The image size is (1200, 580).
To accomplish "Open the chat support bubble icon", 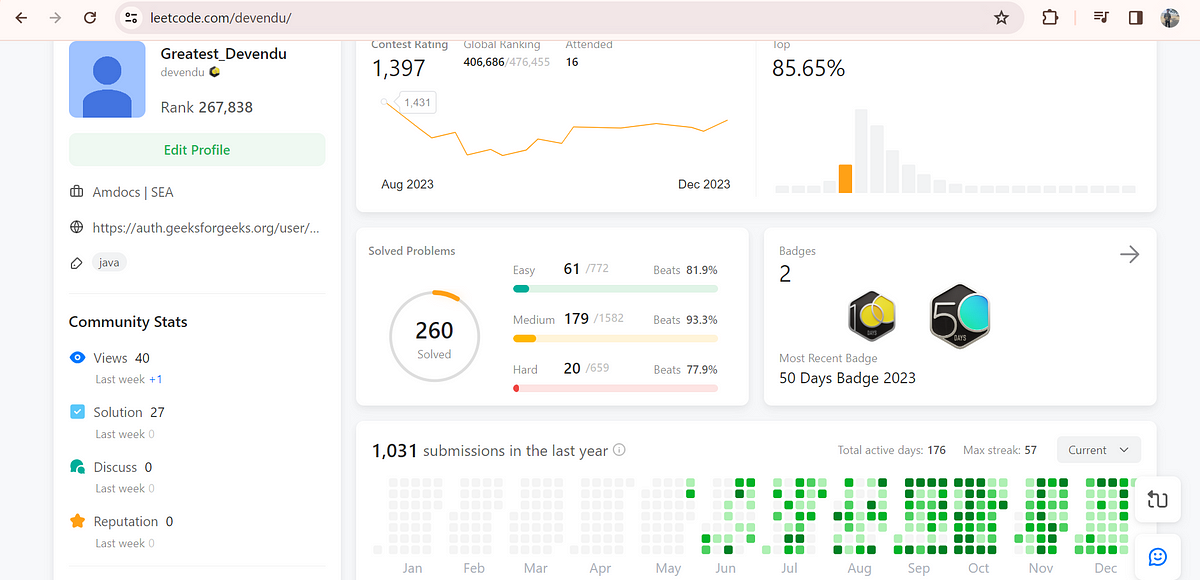I will pyautogui.click(x=1158, y=557).
